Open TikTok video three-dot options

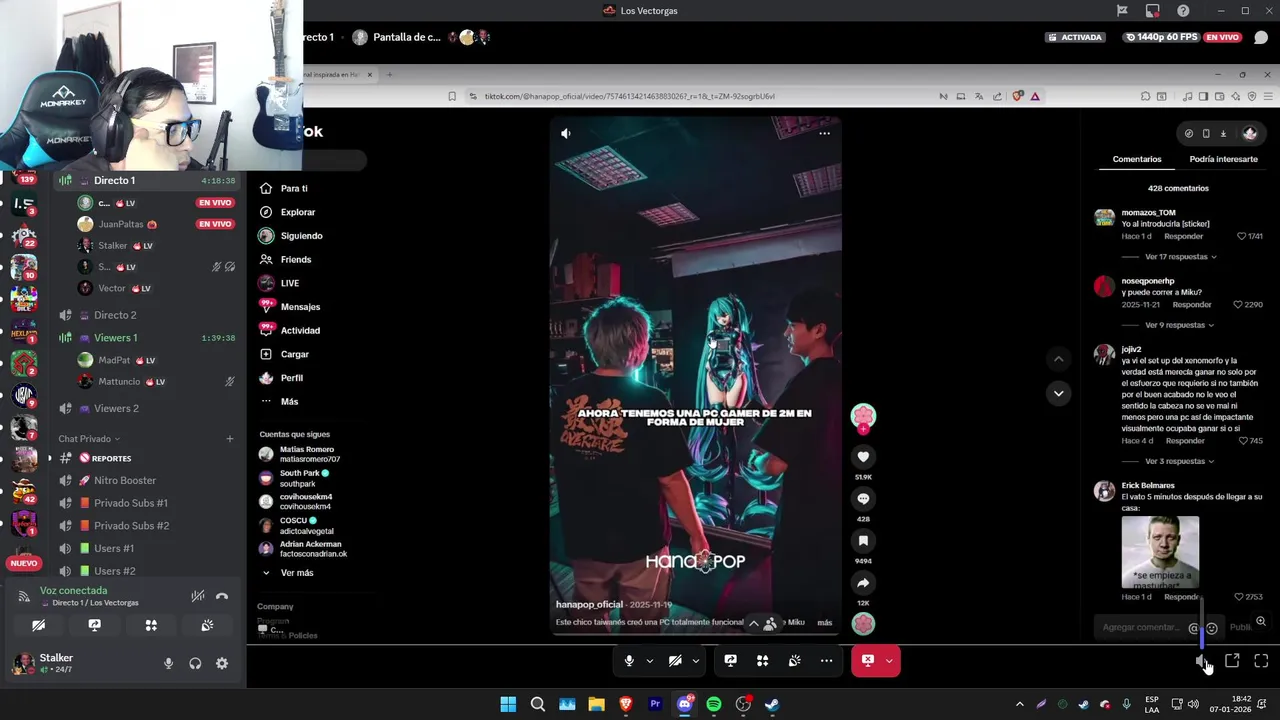pyautogui.click(x=824, y=133)
